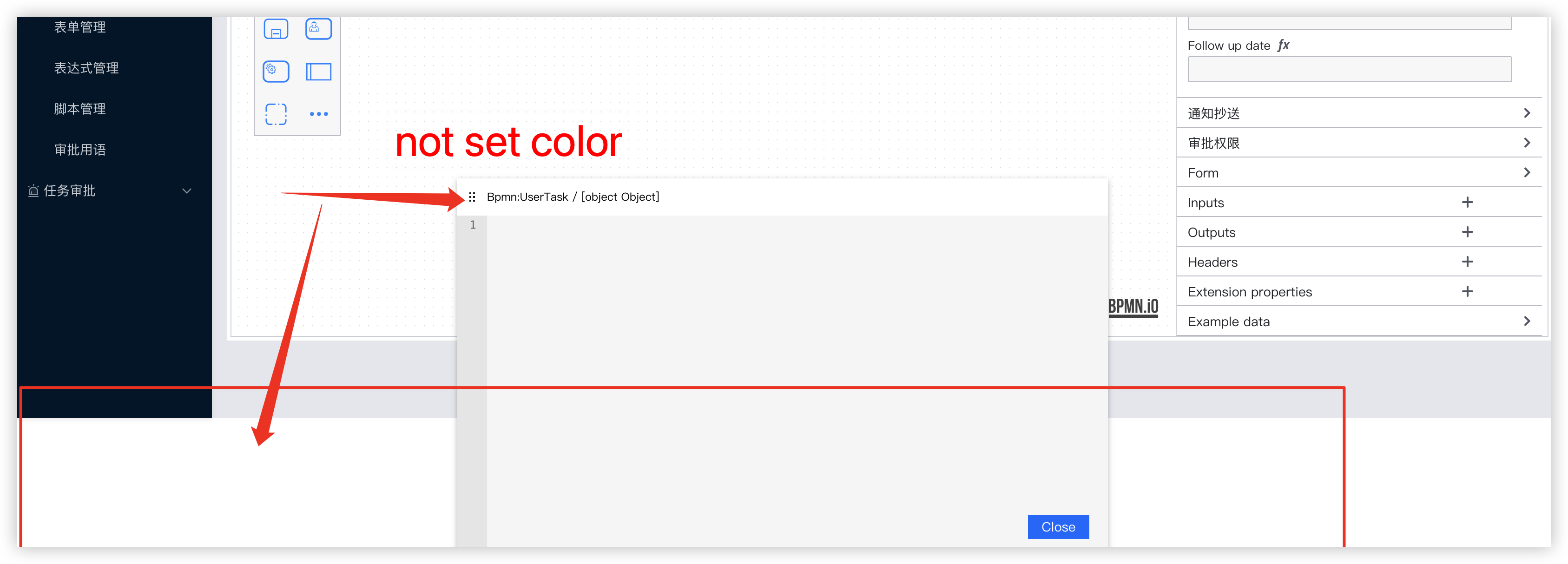1568x564 pixels.
Task: Select 脚本管理 from the sidebar menu
Action: click(x=80, y=109)
